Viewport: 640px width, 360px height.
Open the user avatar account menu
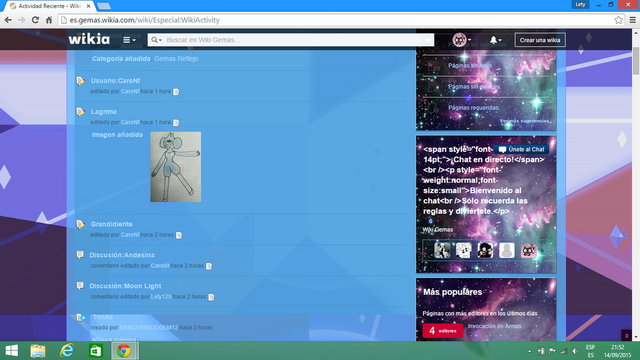(x=462, y=40)
